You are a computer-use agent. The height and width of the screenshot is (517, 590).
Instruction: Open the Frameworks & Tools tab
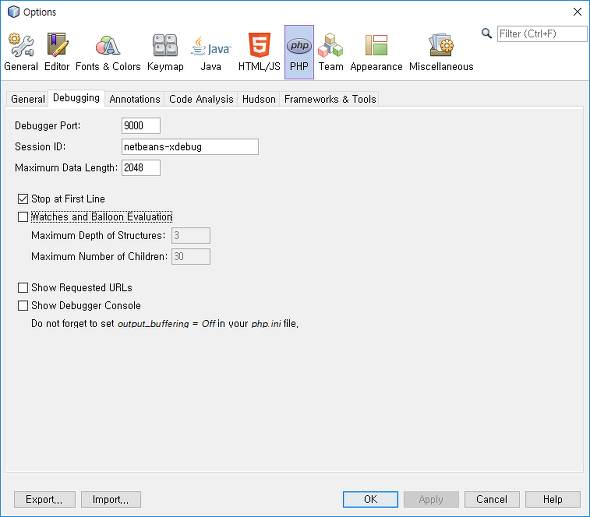[x=330, y=99]
